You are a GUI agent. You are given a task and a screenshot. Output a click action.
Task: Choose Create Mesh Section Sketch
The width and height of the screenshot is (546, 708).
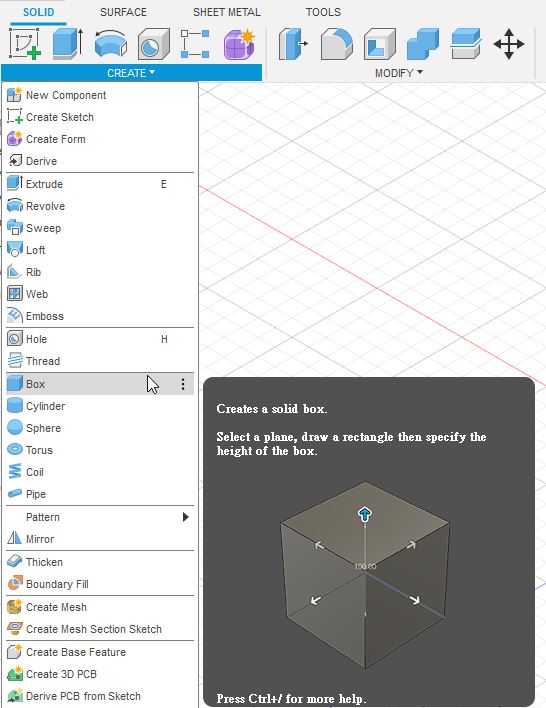tap(100, 629)
